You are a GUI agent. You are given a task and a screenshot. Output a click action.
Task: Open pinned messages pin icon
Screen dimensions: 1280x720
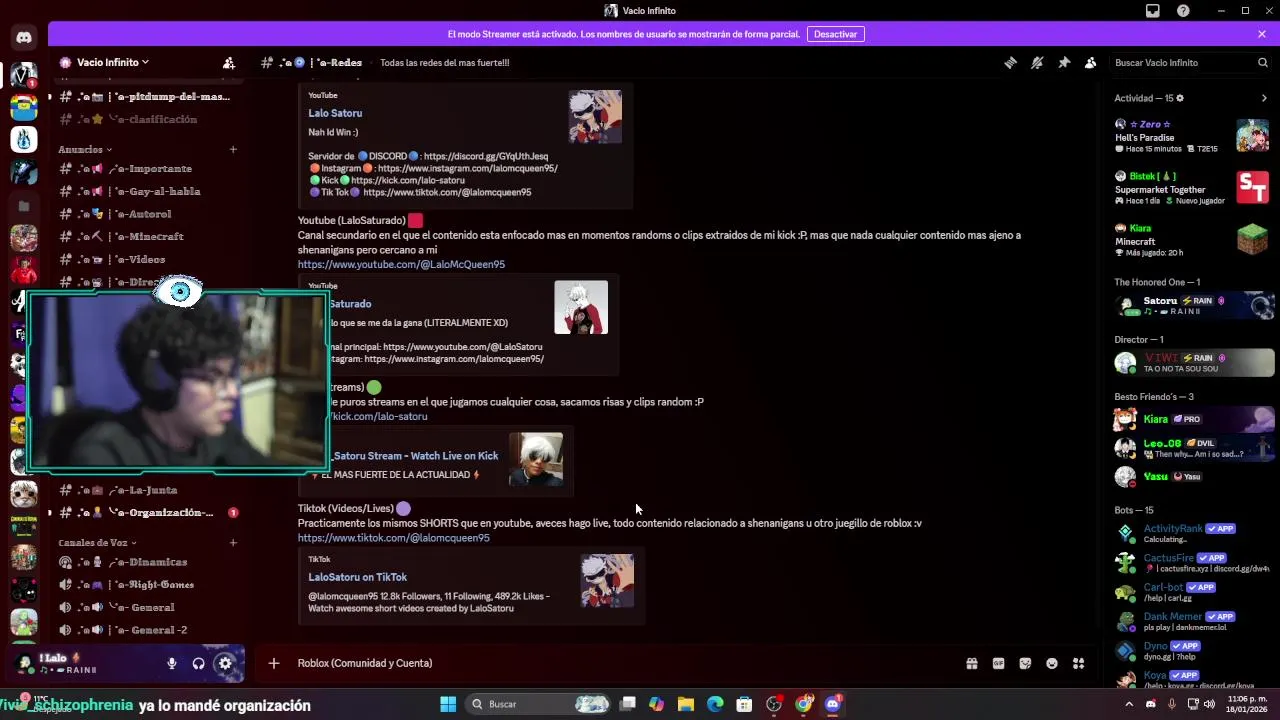[1064, 62]
